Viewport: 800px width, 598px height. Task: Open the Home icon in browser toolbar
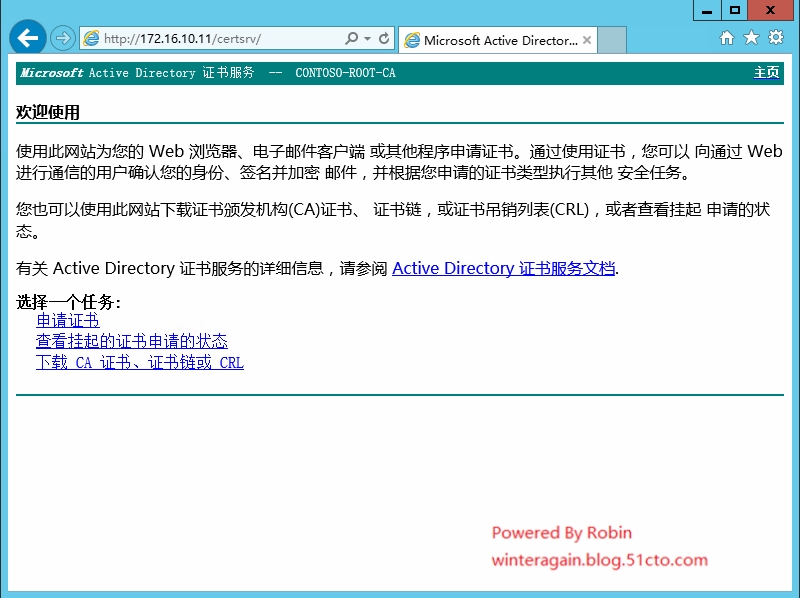[727, 38]
